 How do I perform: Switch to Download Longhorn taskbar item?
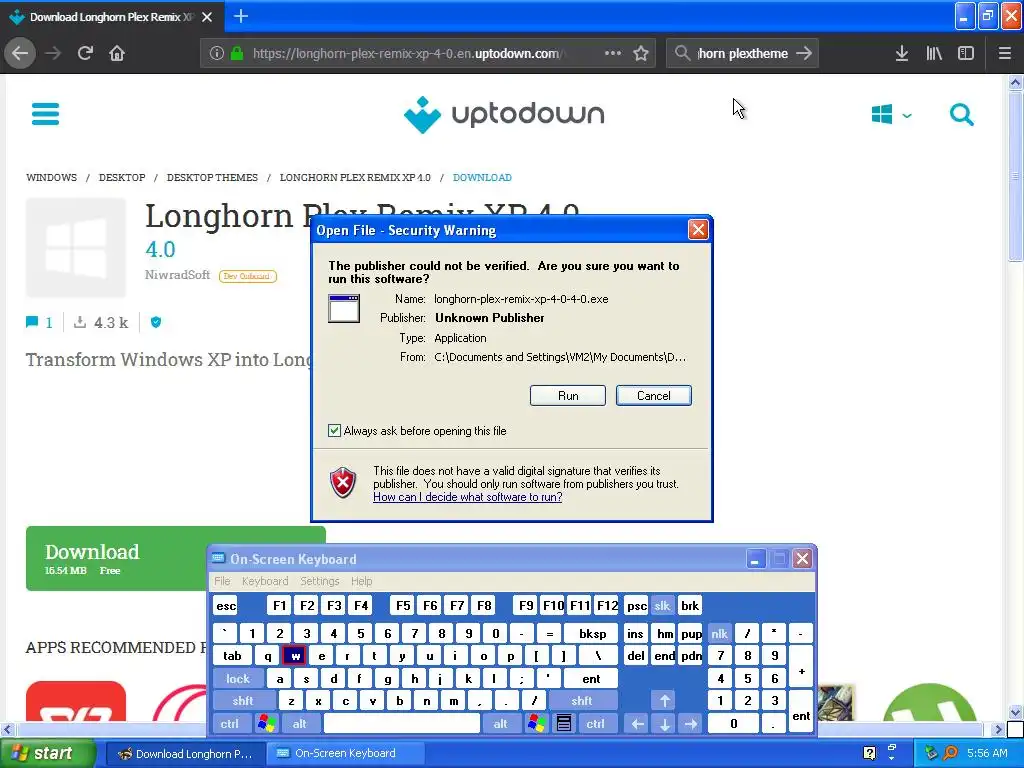[x=184, y=754]
